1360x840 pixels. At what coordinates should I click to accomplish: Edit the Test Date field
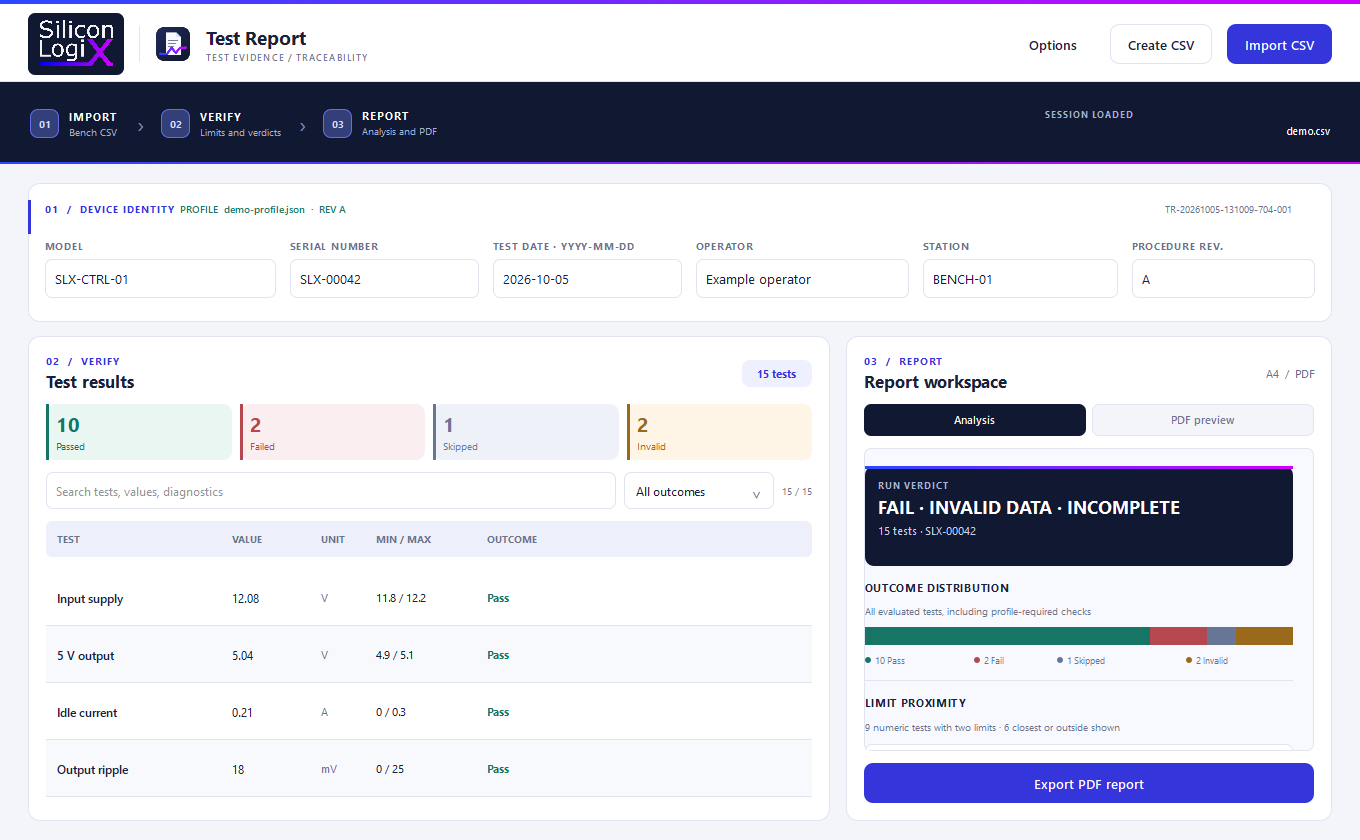[x=587, y=279]
